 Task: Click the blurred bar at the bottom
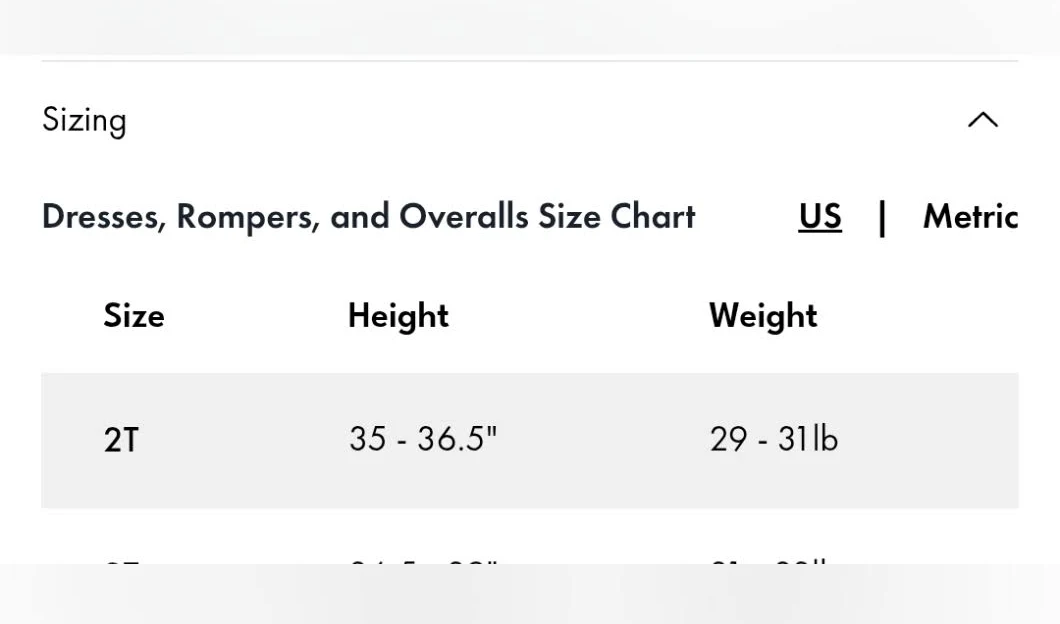pyautogui.click(x=530, y=595)
